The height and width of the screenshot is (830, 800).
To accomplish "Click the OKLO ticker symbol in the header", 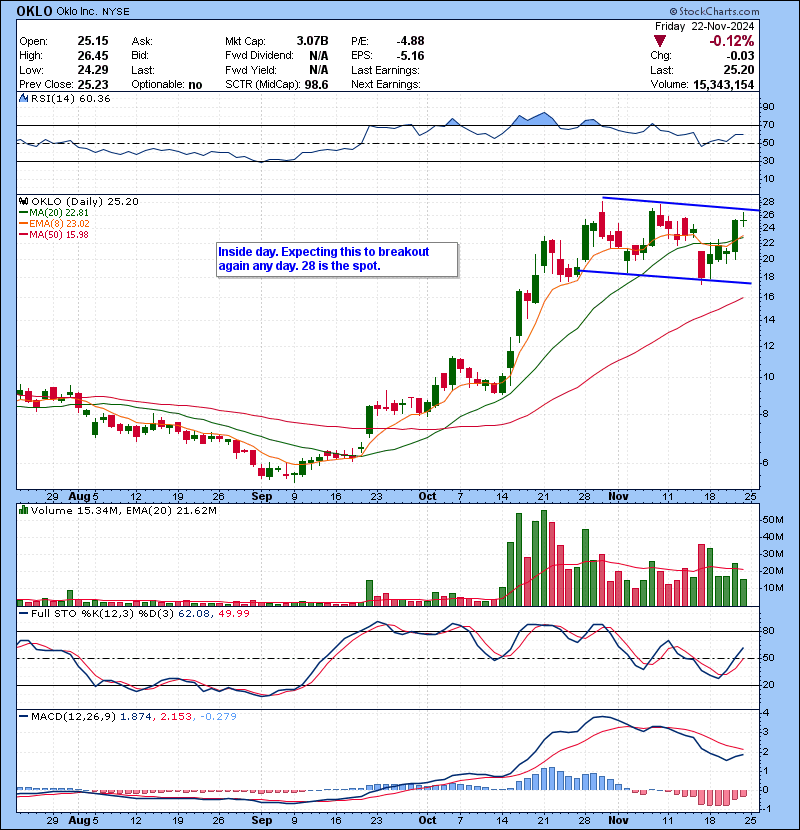I will click(34, 11).
